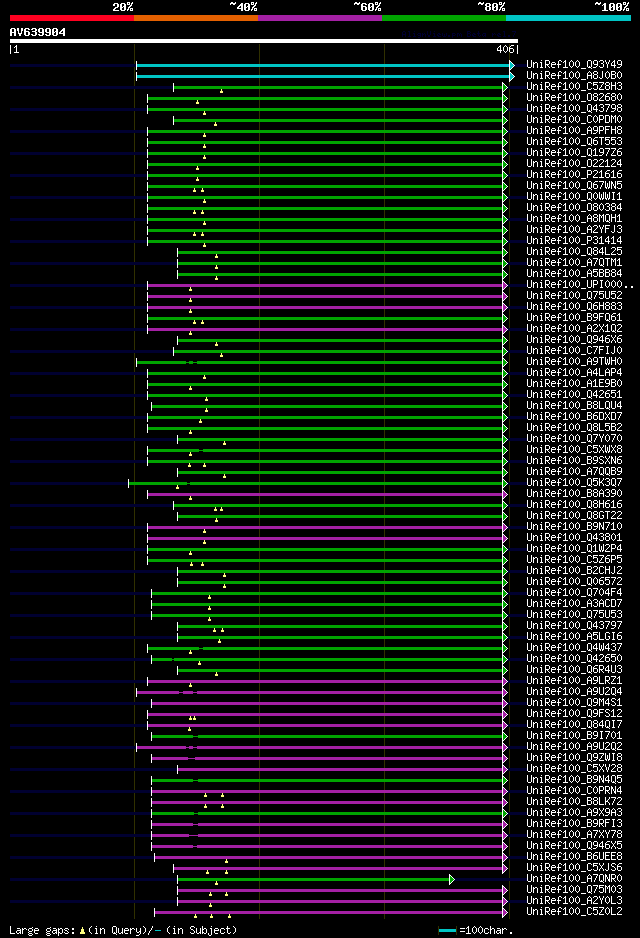Select hit label UniRef100_C5Z8H3

574,86
